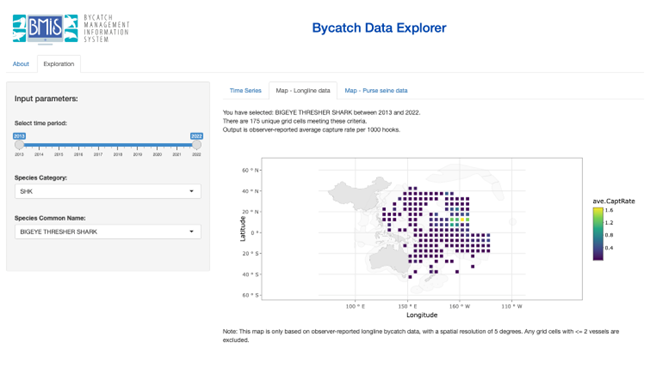Click the '175 unique grid cells' sentence
This screenshot has width=650, height=373.
click(x=295, y=121)
